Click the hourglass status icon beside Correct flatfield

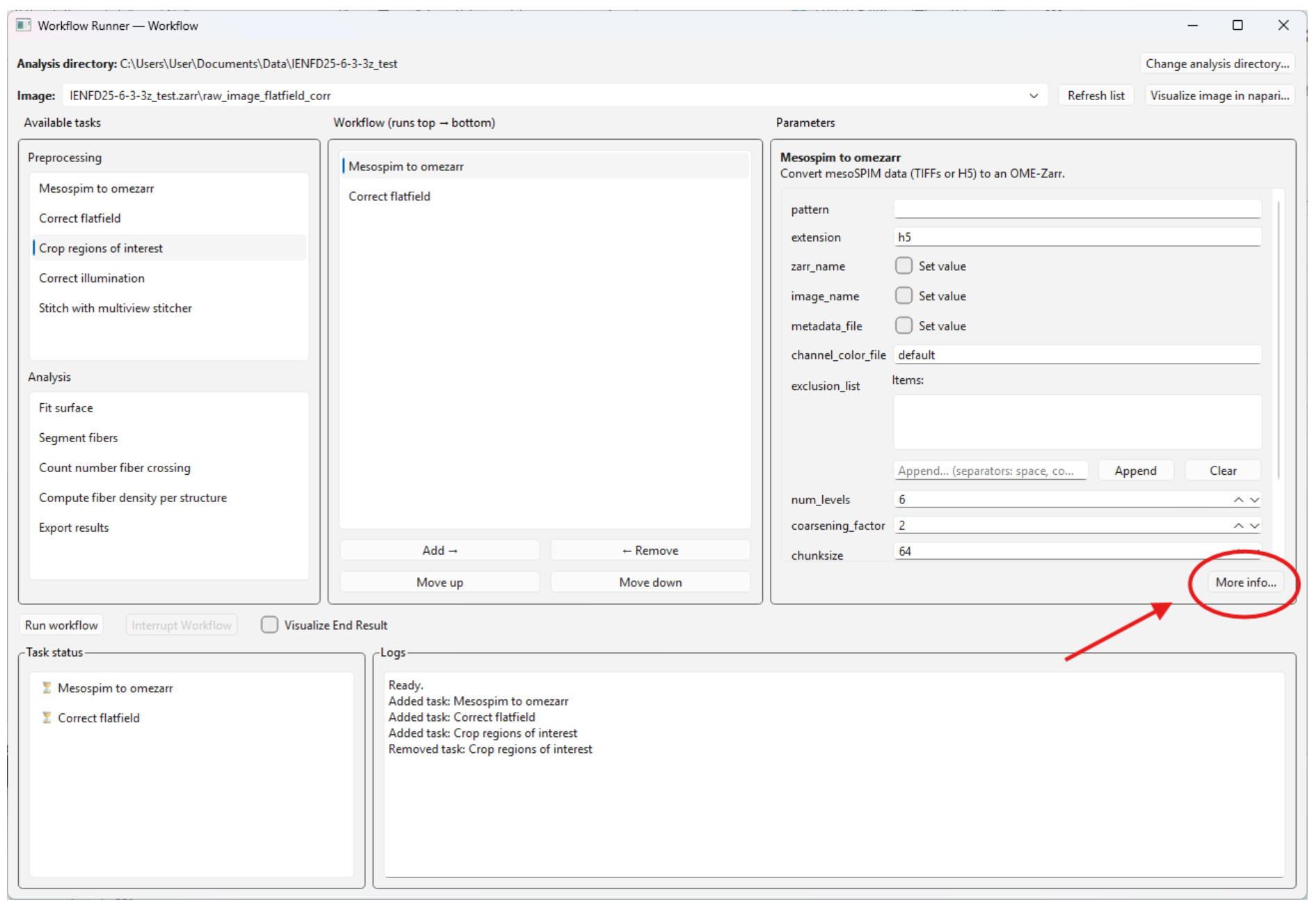pos(46,718)
